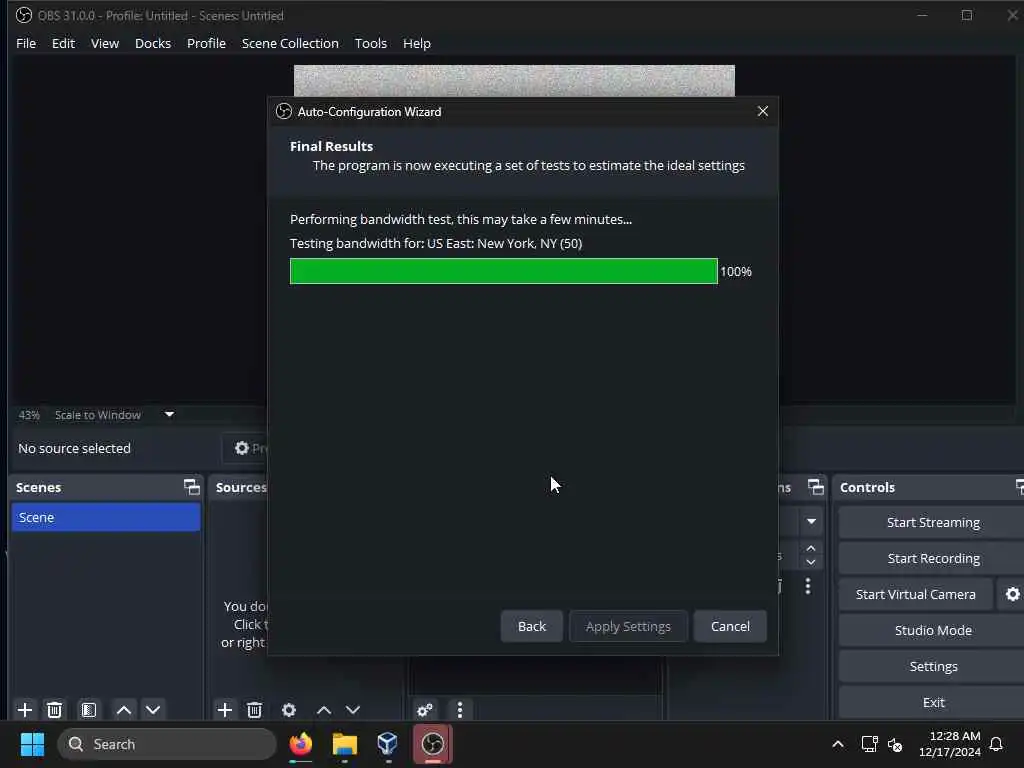This screenshot has height=768, width=1024.
Task: Add a new source with plus icon
Action: (225, 710)
